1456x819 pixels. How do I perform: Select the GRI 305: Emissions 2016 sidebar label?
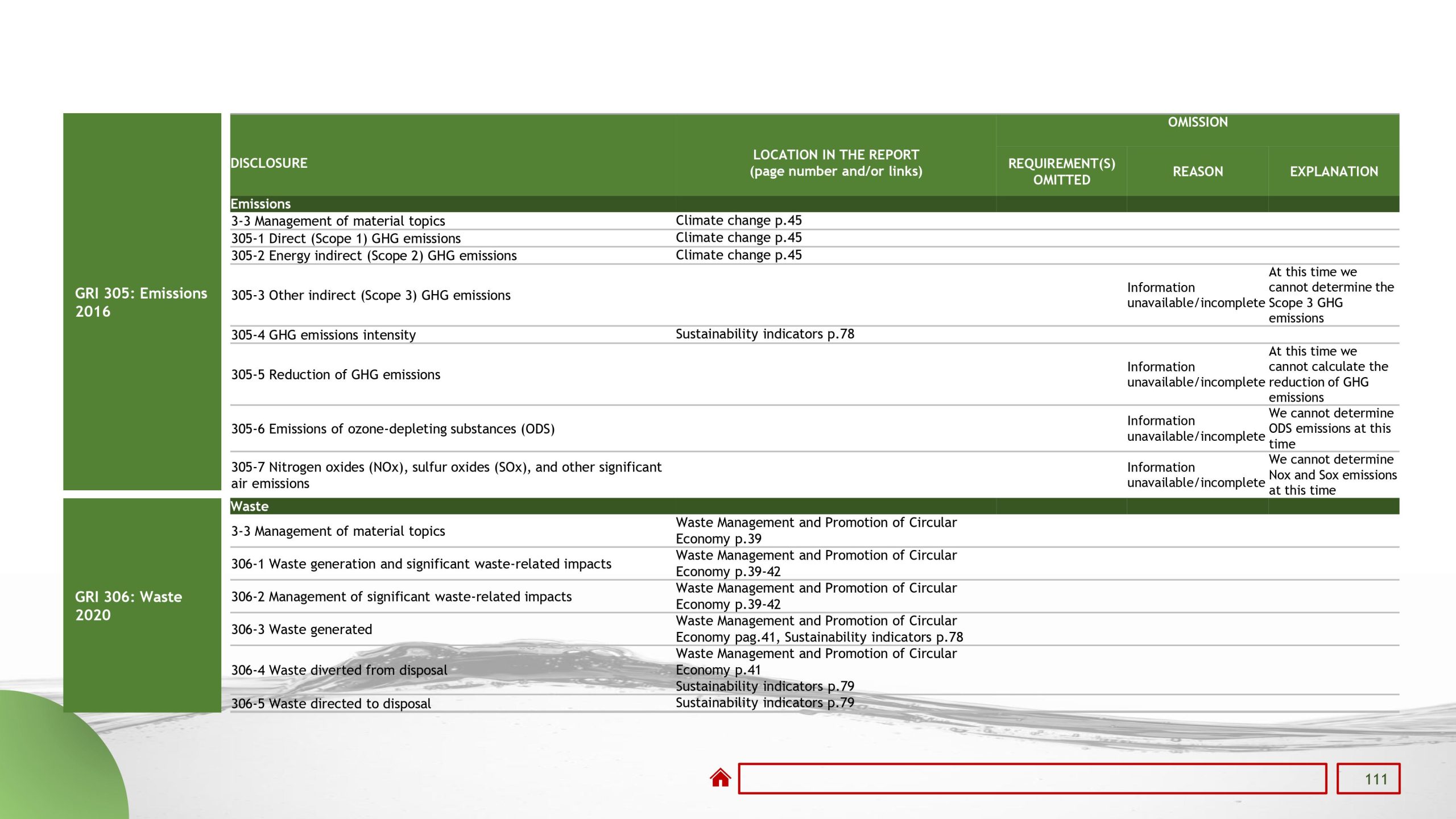(140, 301)
